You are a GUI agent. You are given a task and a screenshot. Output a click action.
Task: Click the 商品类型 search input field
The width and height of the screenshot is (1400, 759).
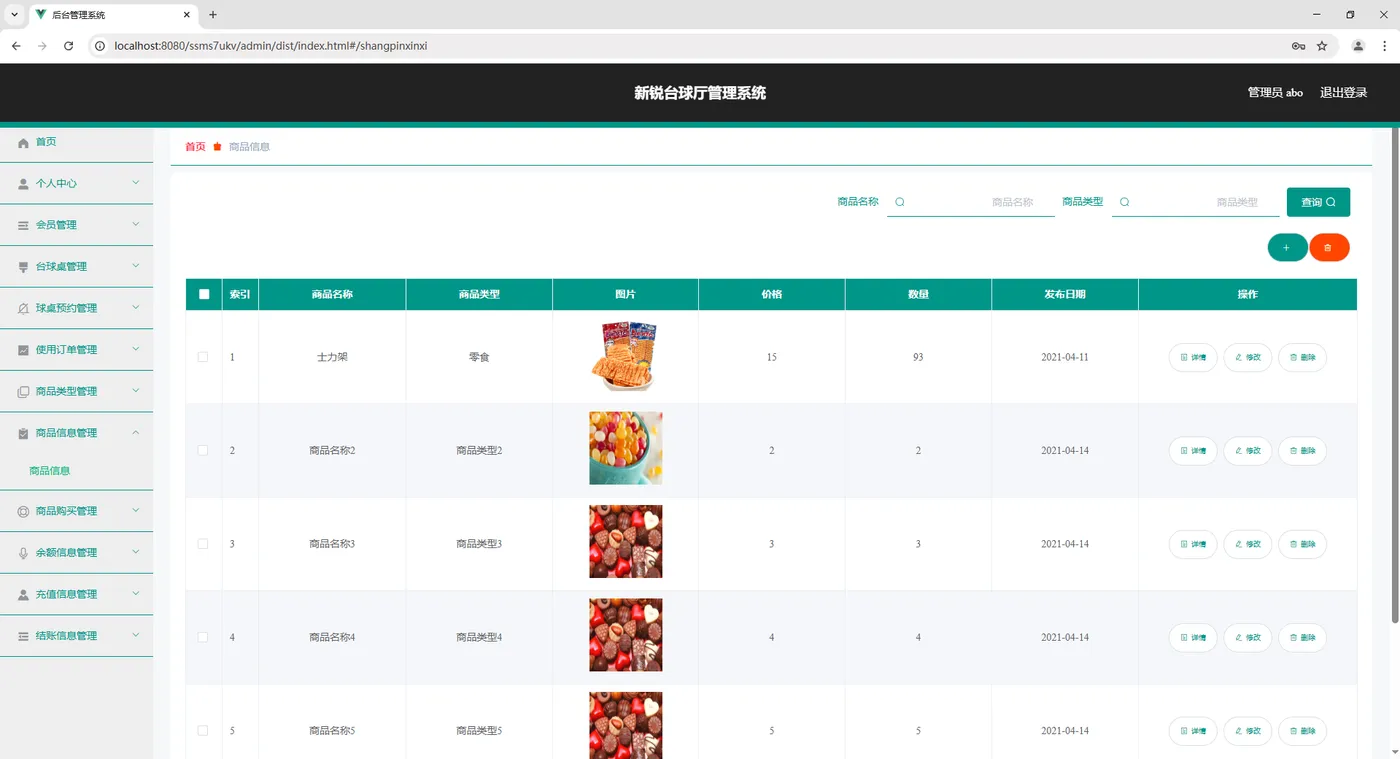(x=1196, y=202)
